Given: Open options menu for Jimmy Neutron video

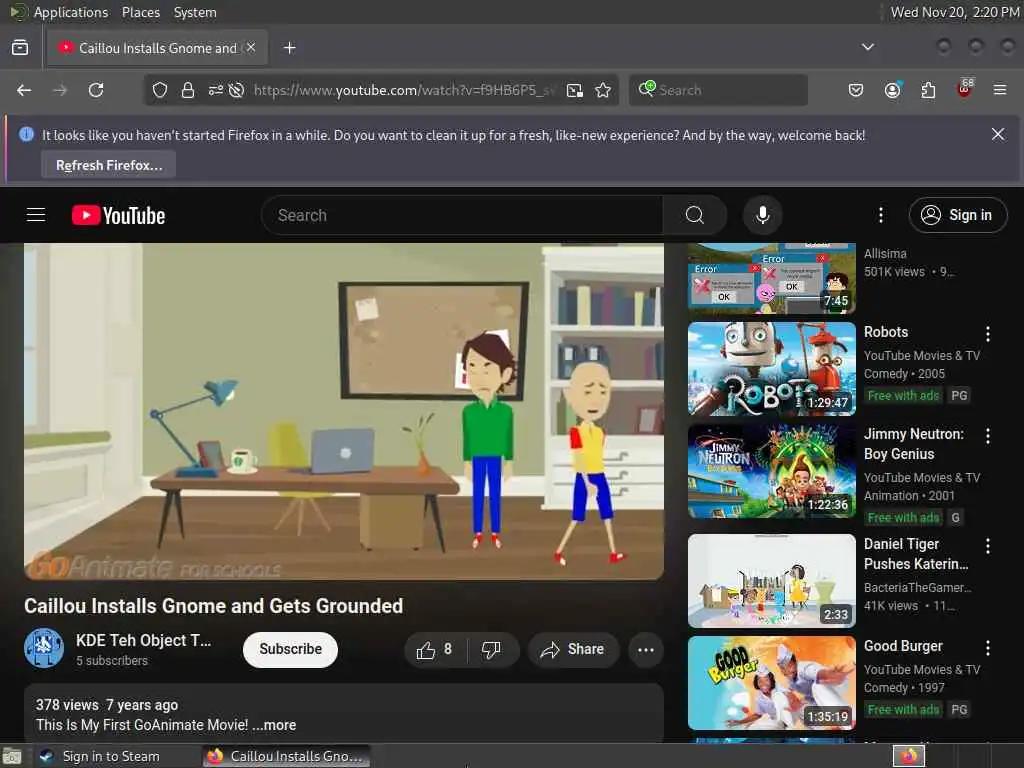Looking at the screenshot, I should pos(987,436).
